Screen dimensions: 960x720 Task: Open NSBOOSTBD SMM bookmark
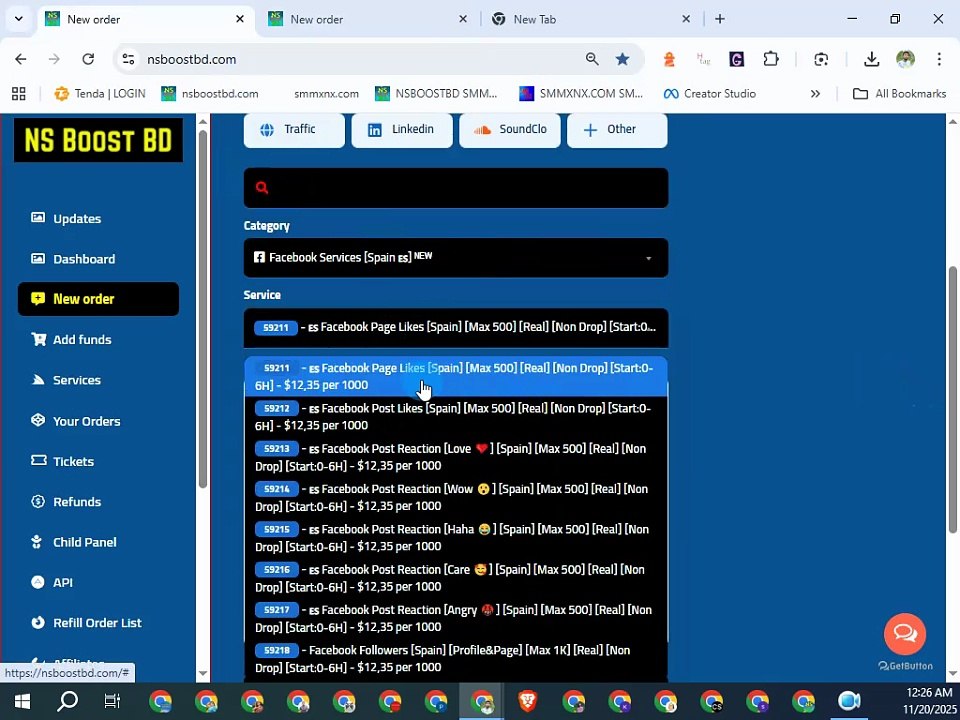click(x=437, y=94)
